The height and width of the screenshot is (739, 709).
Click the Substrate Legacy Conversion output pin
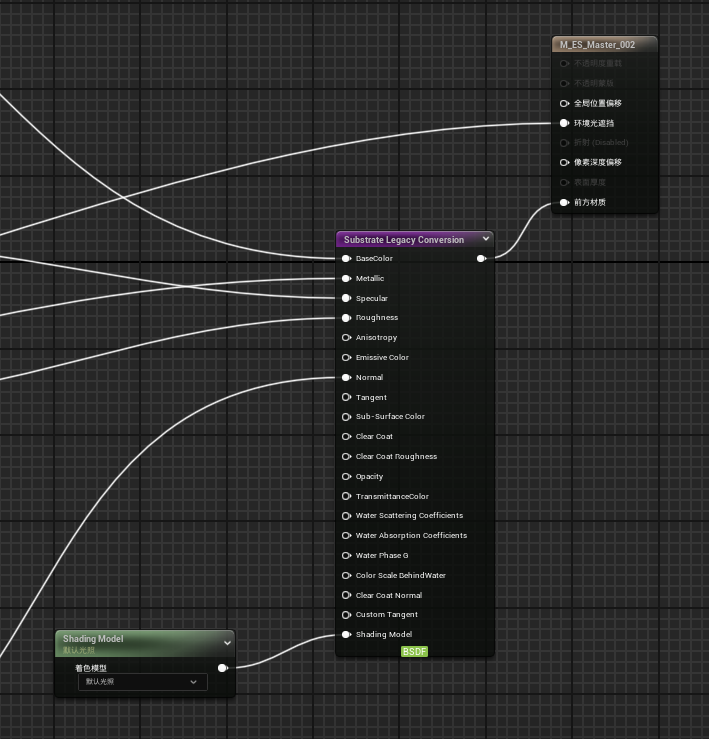pyautogui.click(x=481, y=259)
